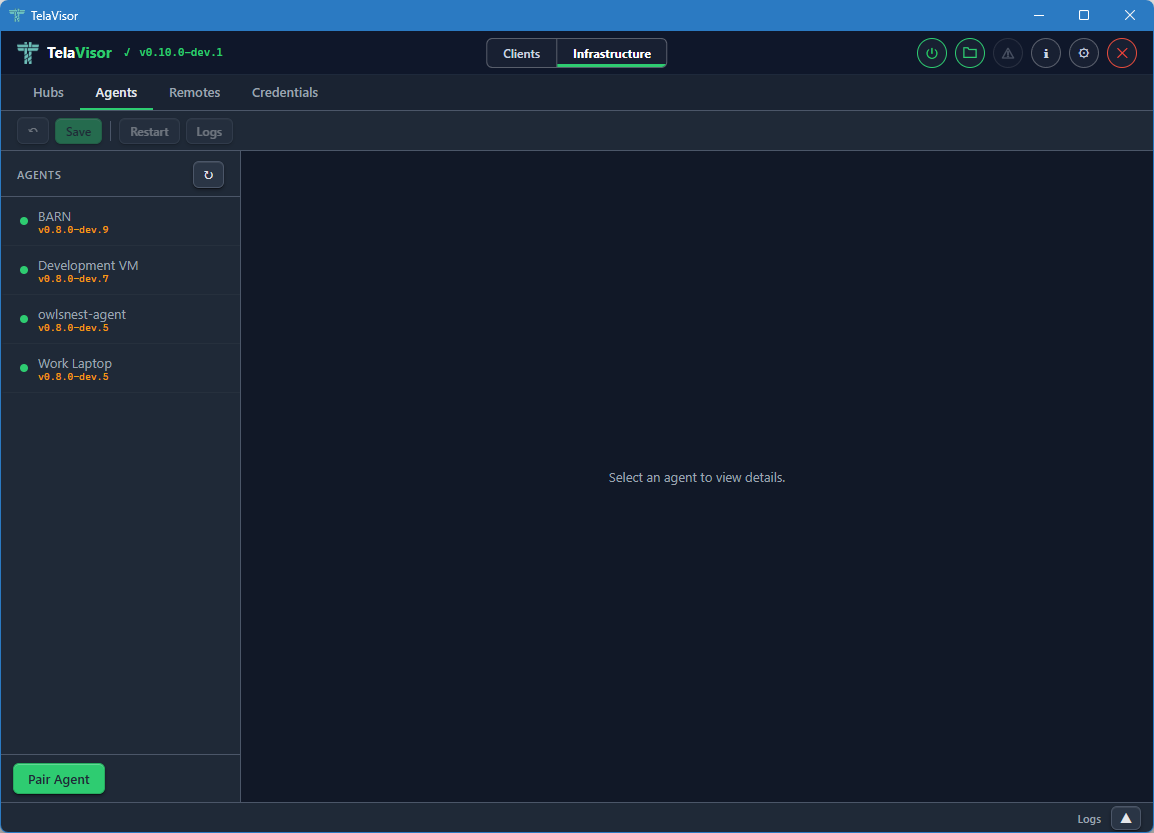
Task: Toggle Development VM status indicator
Action: click(x=23, y=270)
